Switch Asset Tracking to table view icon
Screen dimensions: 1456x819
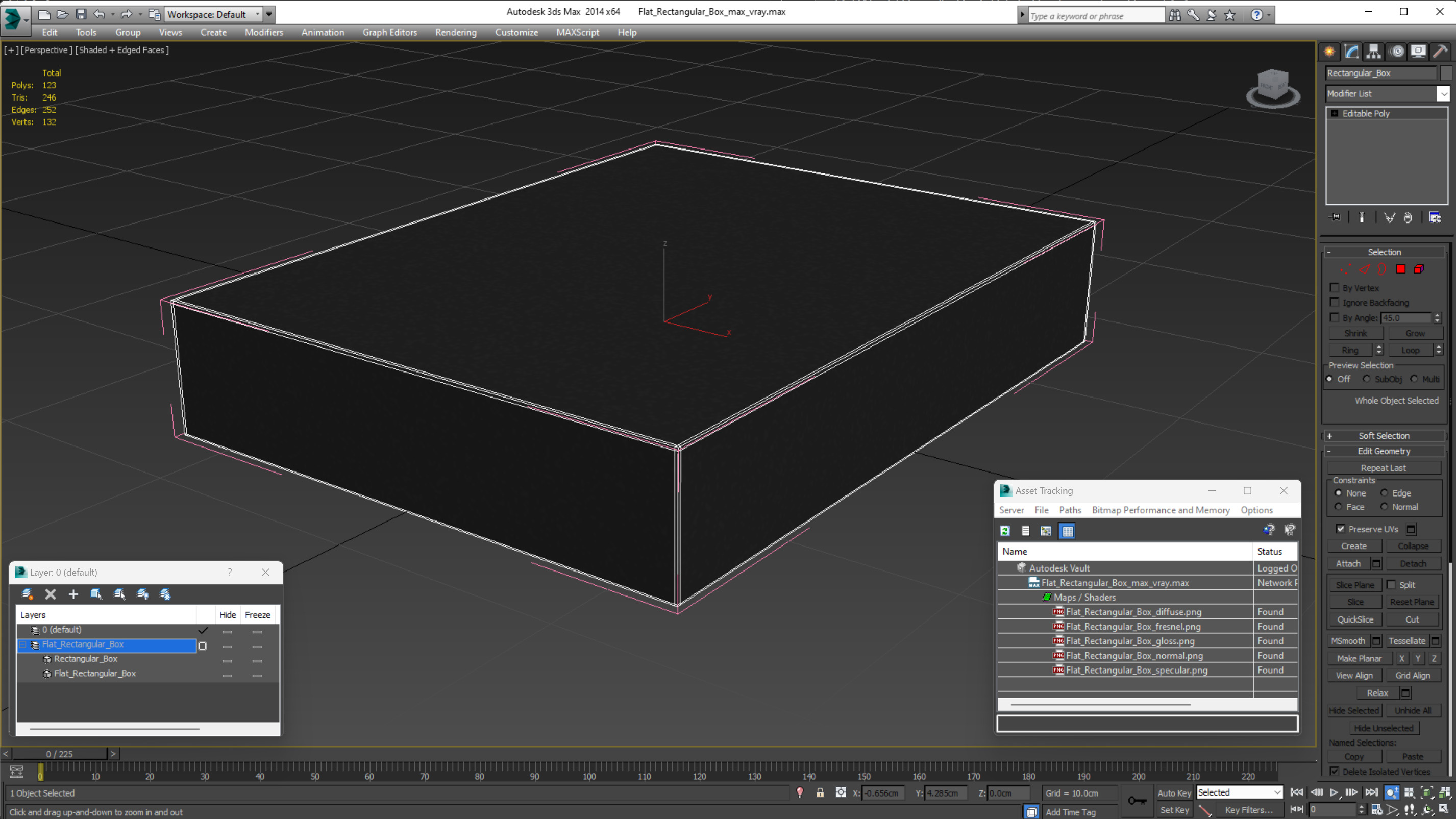[x=1067, y=531]
